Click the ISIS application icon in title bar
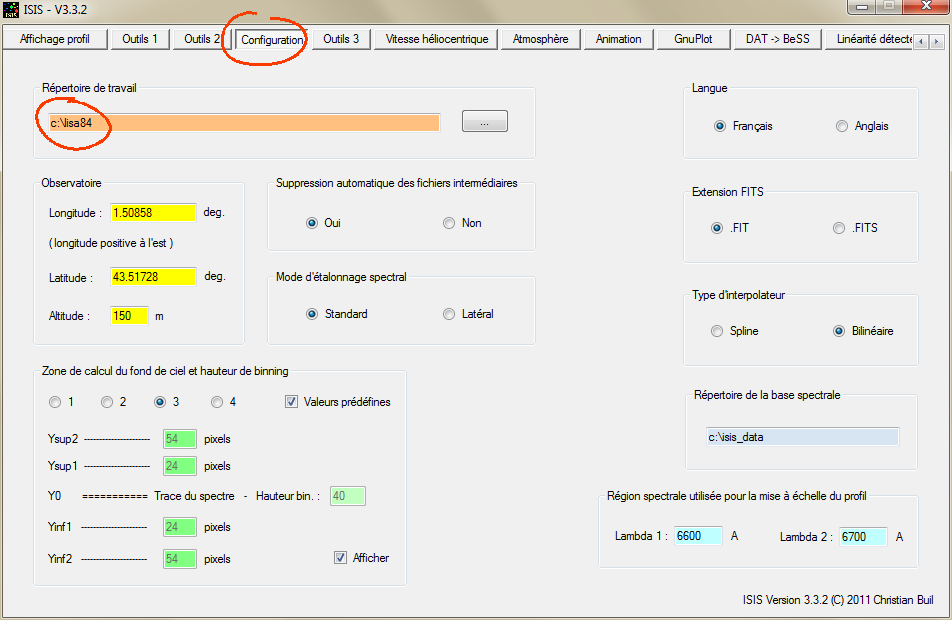This screenshot has width=952, height=620. click(12, 9)
